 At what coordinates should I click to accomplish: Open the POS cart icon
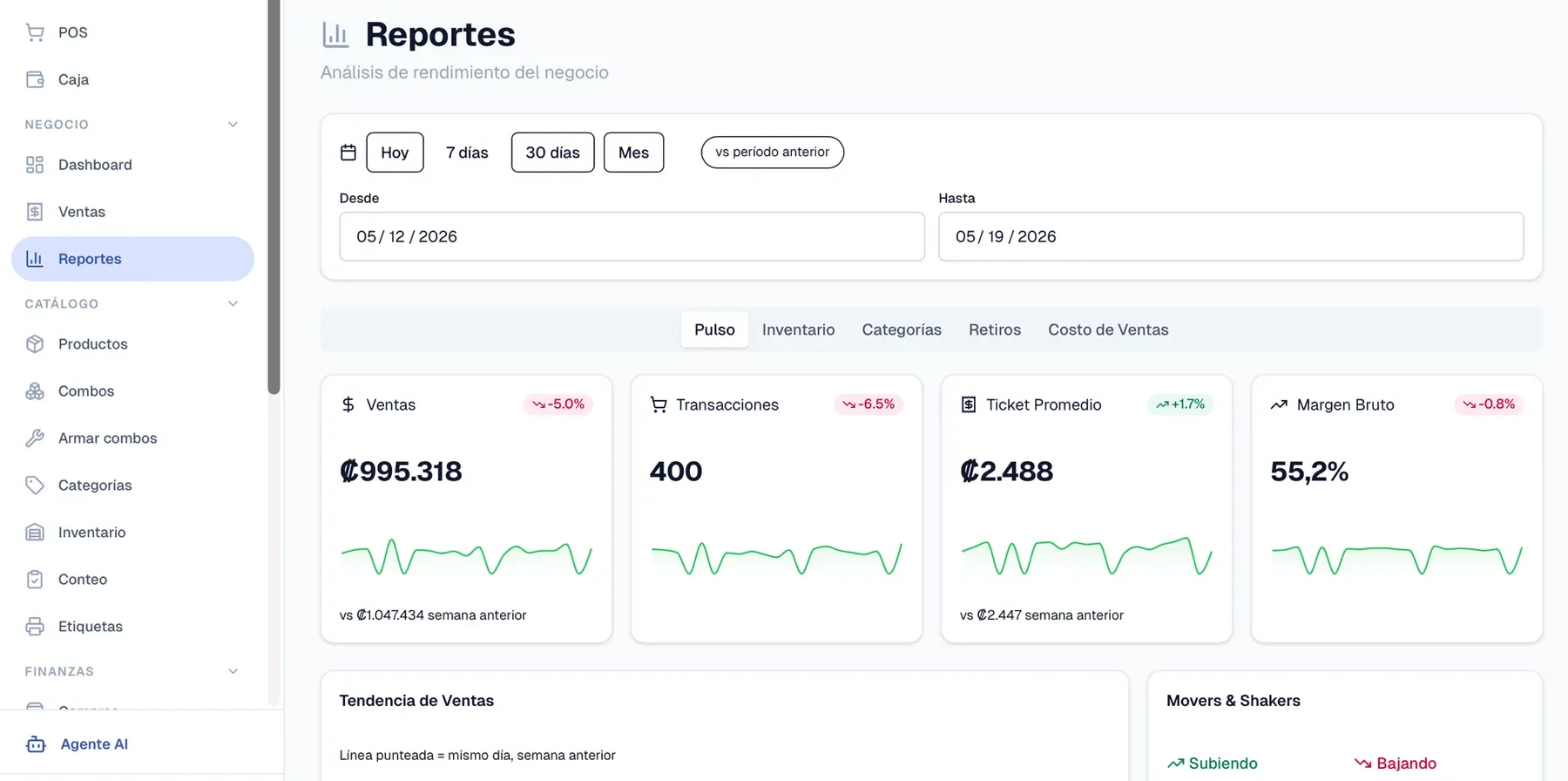35,32
